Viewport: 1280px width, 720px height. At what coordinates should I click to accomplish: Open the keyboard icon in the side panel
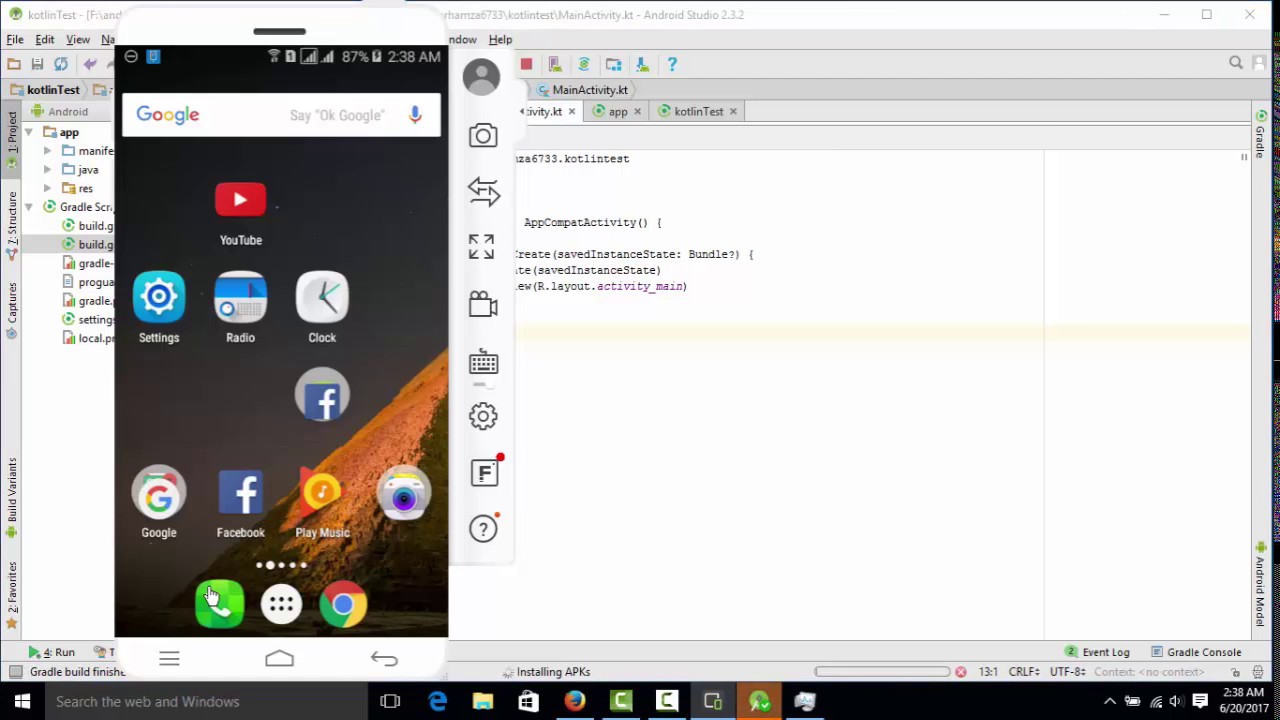click(x=483, y=361)
